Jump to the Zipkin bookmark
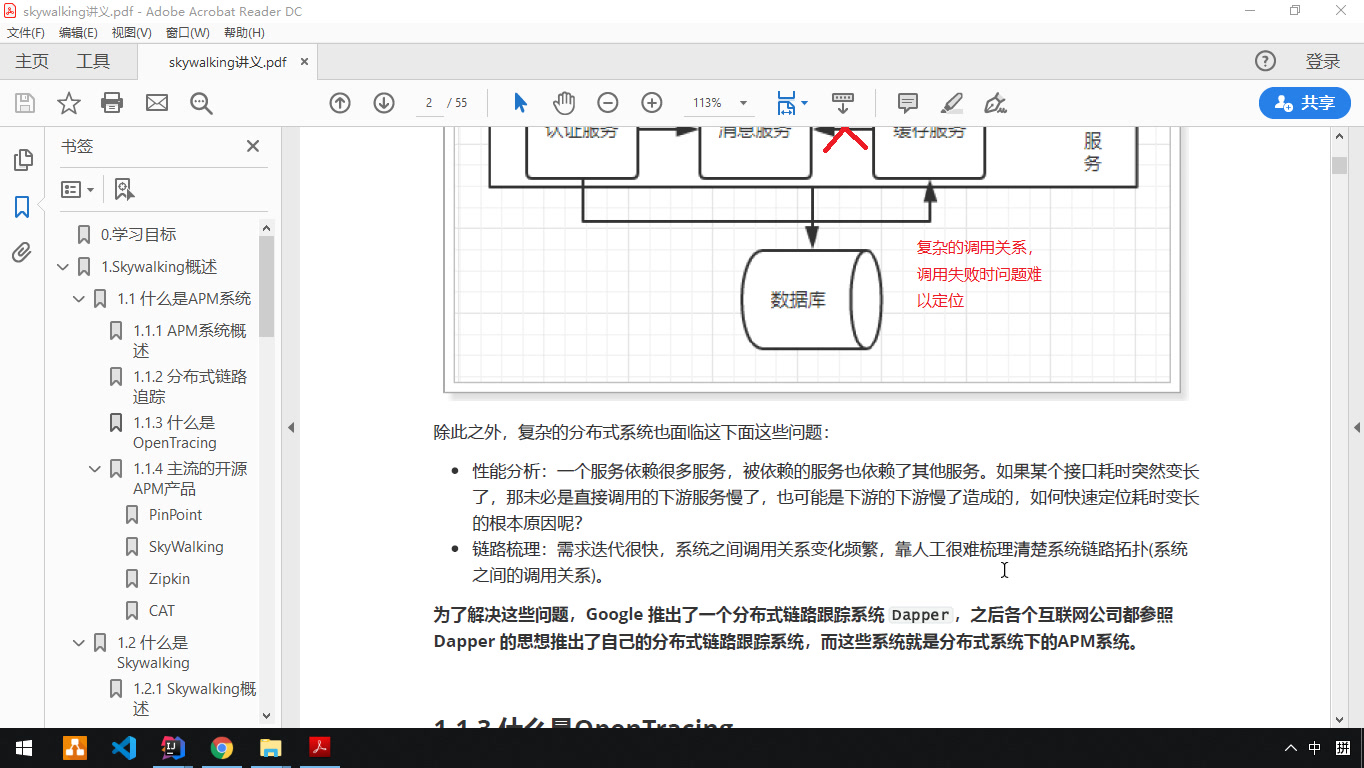This screenshot has height=768, width=1364. [169, 579]
